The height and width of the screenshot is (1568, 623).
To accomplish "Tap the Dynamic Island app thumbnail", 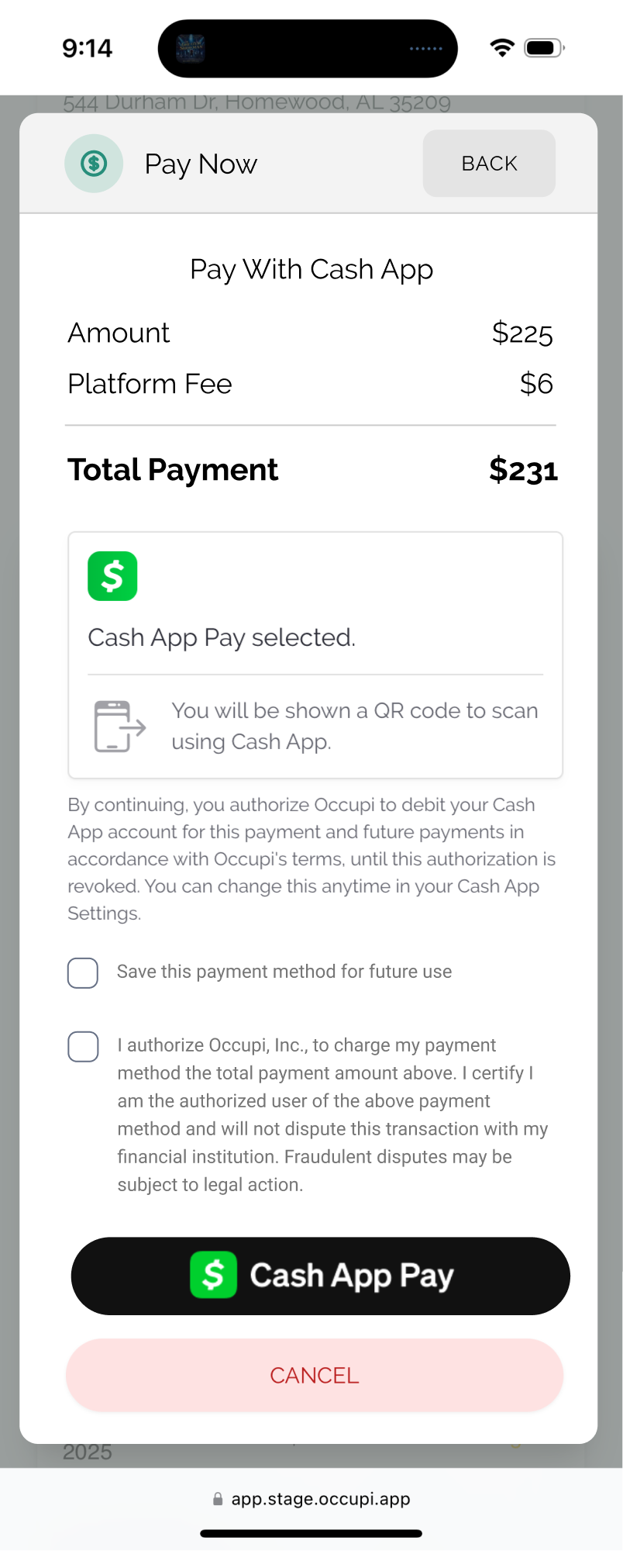I will [x=190, y=49].
